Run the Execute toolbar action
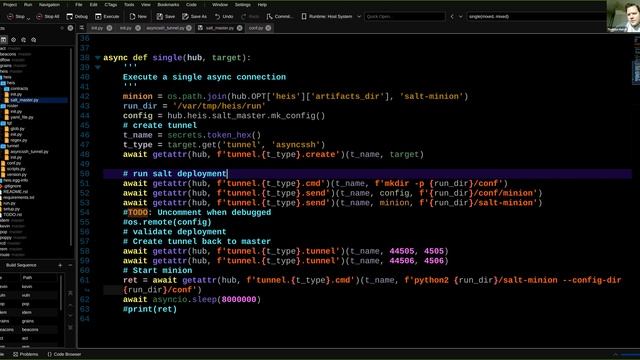 [107, 16]
